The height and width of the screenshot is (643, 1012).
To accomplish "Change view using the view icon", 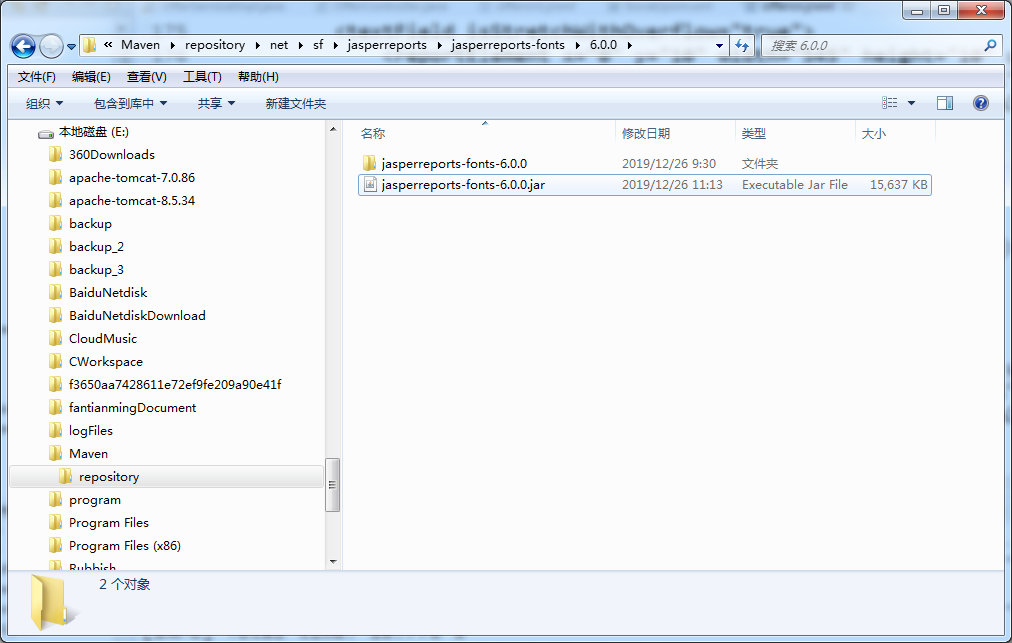I will pos(889,103).
